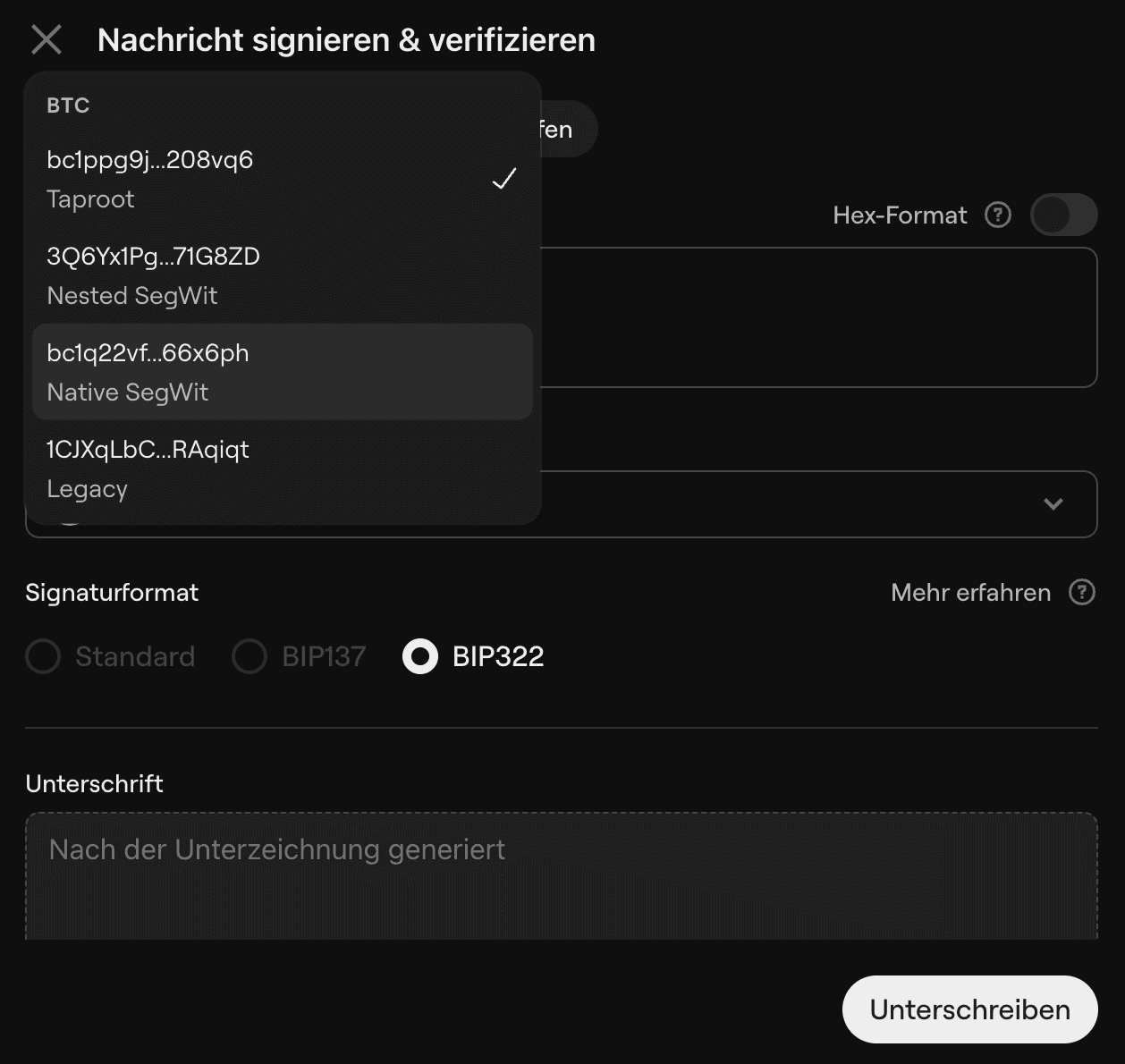
Task: Toggle the Hex-Format switch
Action: [x=1063, y=215]
